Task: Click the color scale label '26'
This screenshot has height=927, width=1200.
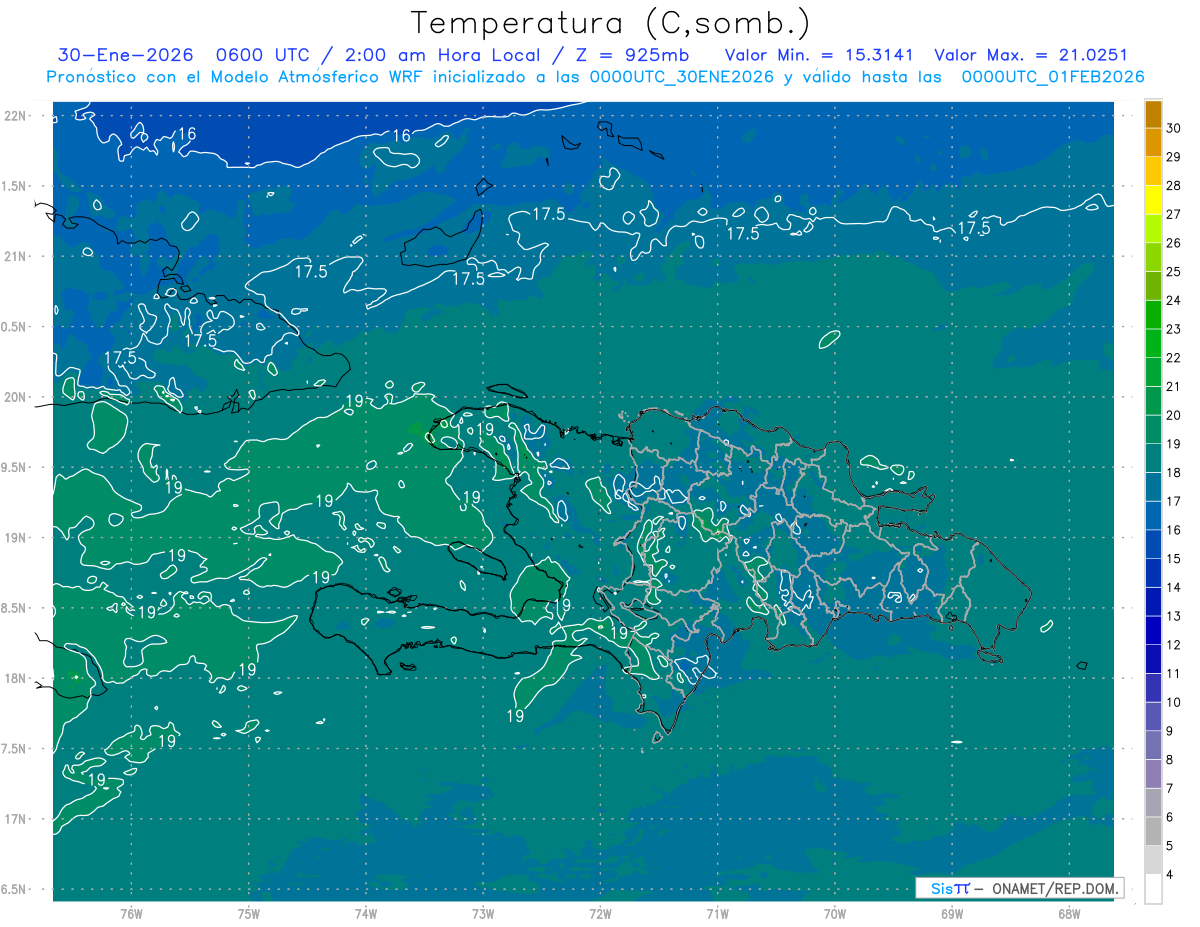Action: pos(1174,243)
